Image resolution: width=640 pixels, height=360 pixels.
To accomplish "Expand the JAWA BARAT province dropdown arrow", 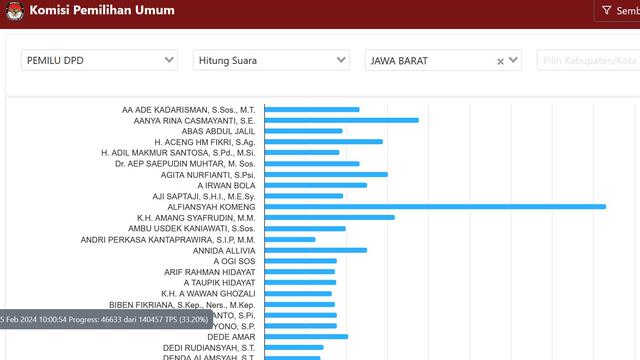I will 513,60.
